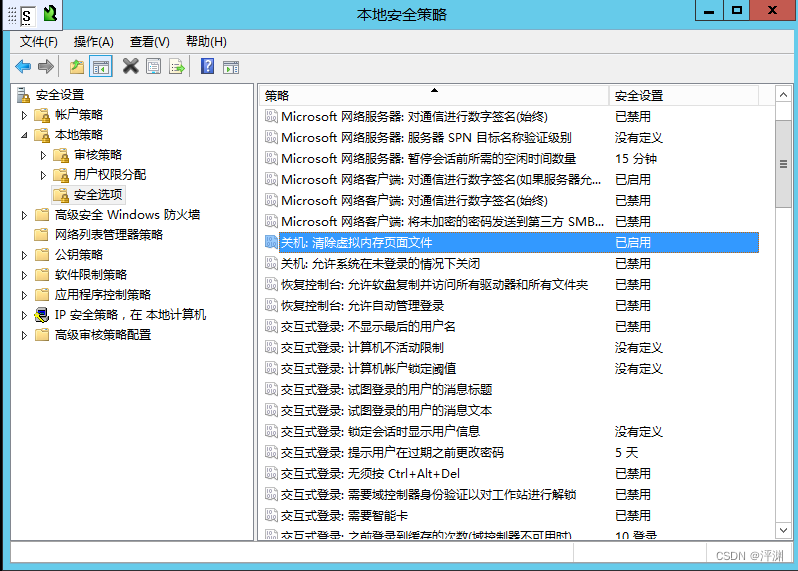Click the Properties toolbar icon
The image size is (798, 571).
click(x=154, y=66)
